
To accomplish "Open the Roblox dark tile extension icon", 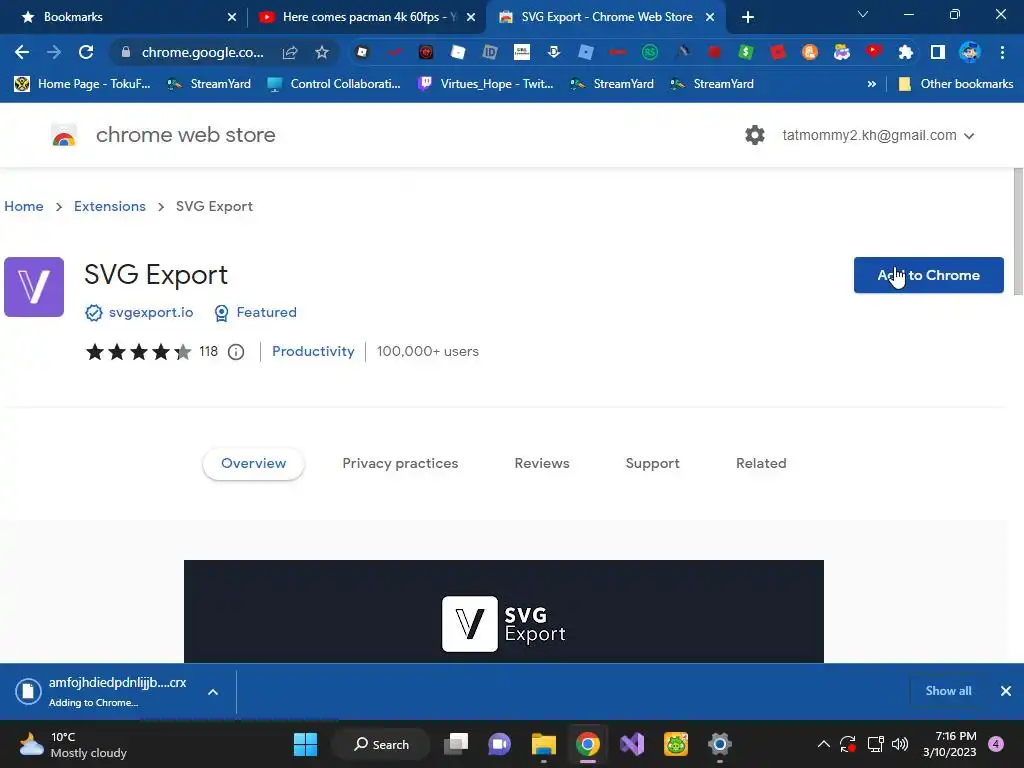I will tap(362, 52).
